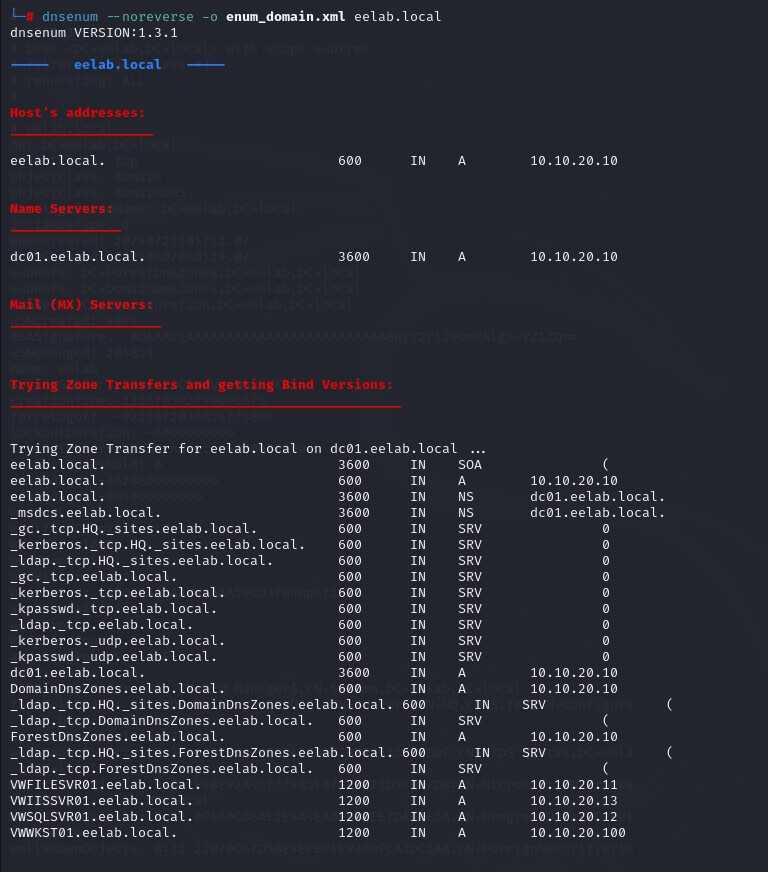The width and height of the screenshot is (768, 872).
Task: Click _ldap._tcp.DomainDnsZones.eelab.local. record
Action: tap(161, 721)
